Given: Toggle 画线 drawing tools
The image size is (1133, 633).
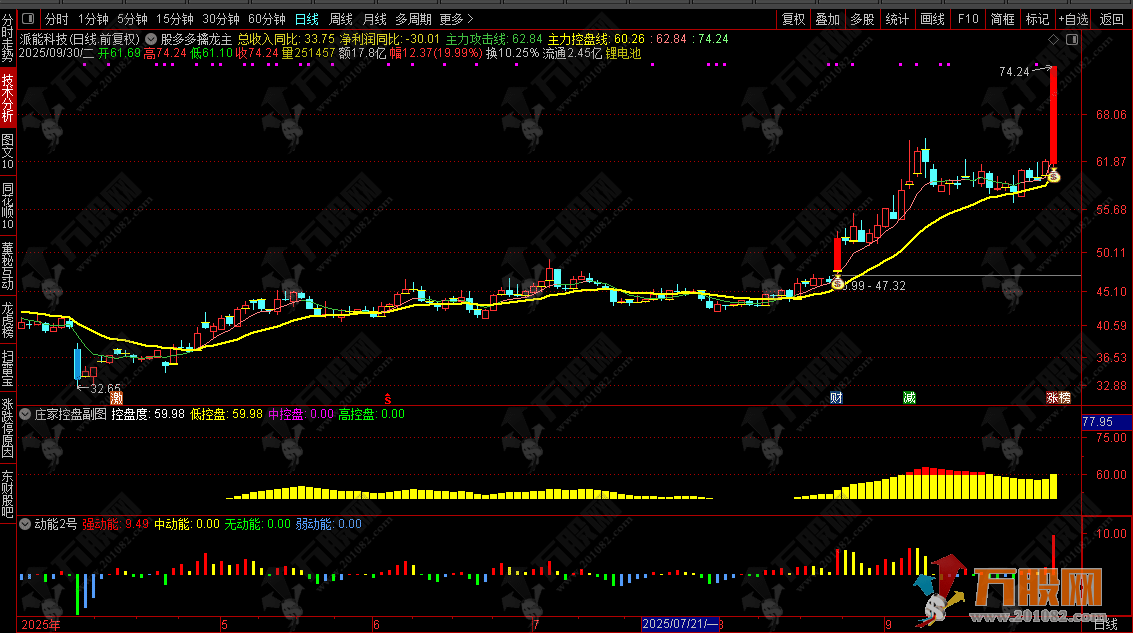Looking at the screenshot, I should coord(931,19).
